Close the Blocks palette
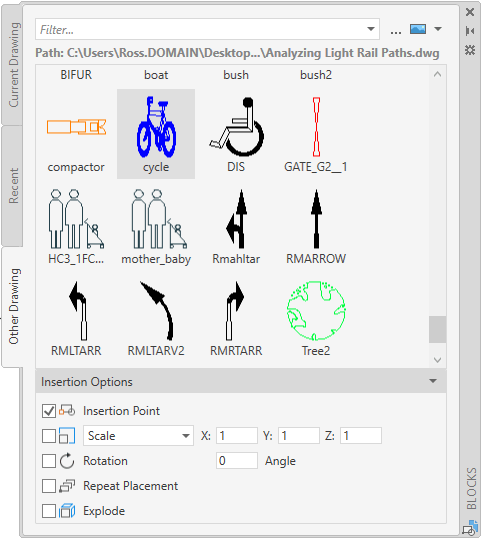Viewport: 482px width, 538px height. click(x=470, y=12)
